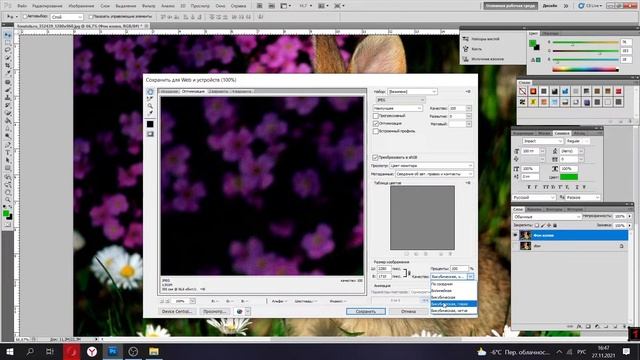Choose the first resample option in list
This screenshot has width=640, height=360.
pos(453,284)
